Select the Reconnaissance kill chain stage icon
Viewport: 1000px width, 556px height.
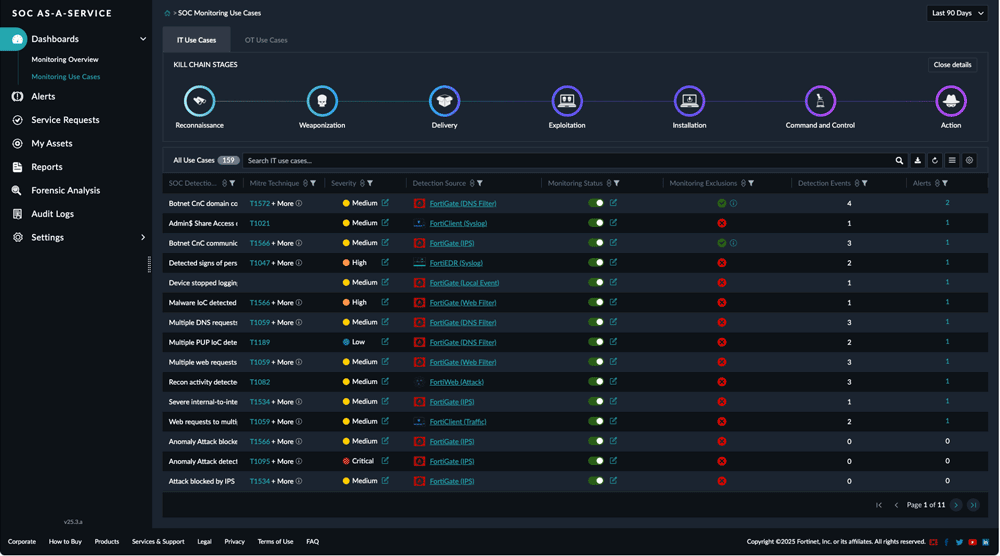(200, 101)
